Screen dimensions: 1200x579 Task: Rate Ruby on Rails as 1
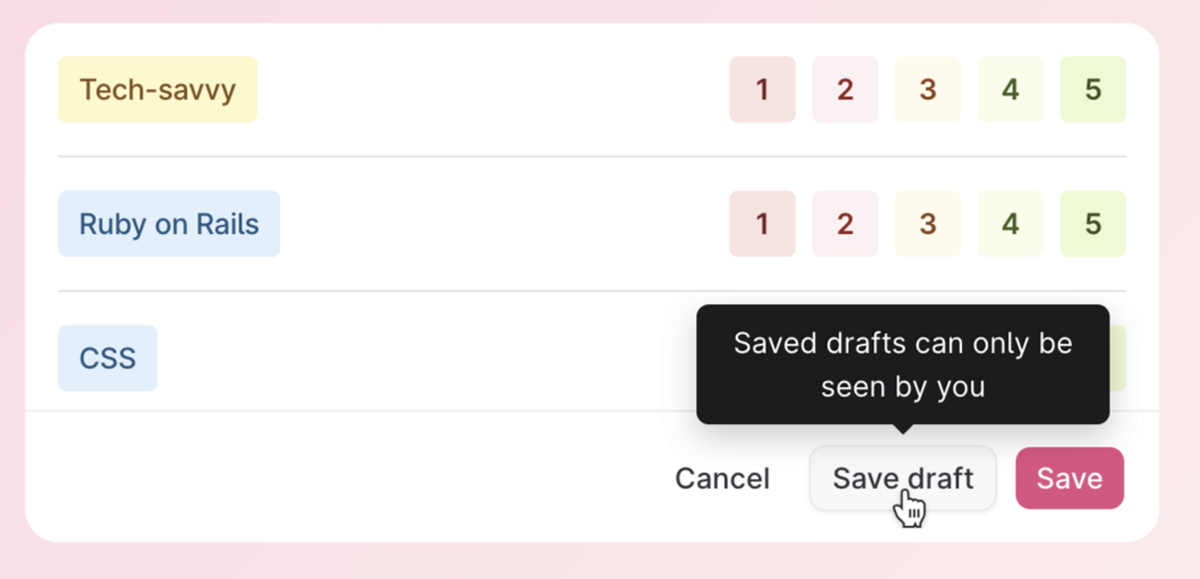[x=762, y=224]
